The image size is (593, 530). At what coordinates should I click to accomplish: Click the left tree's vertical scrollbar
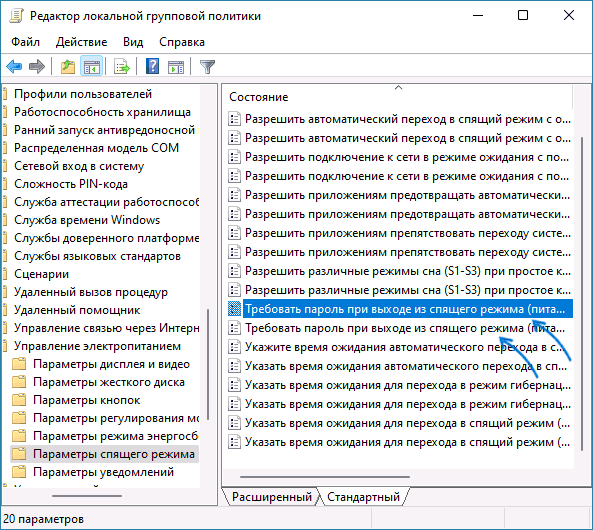[x=208, y=364]
